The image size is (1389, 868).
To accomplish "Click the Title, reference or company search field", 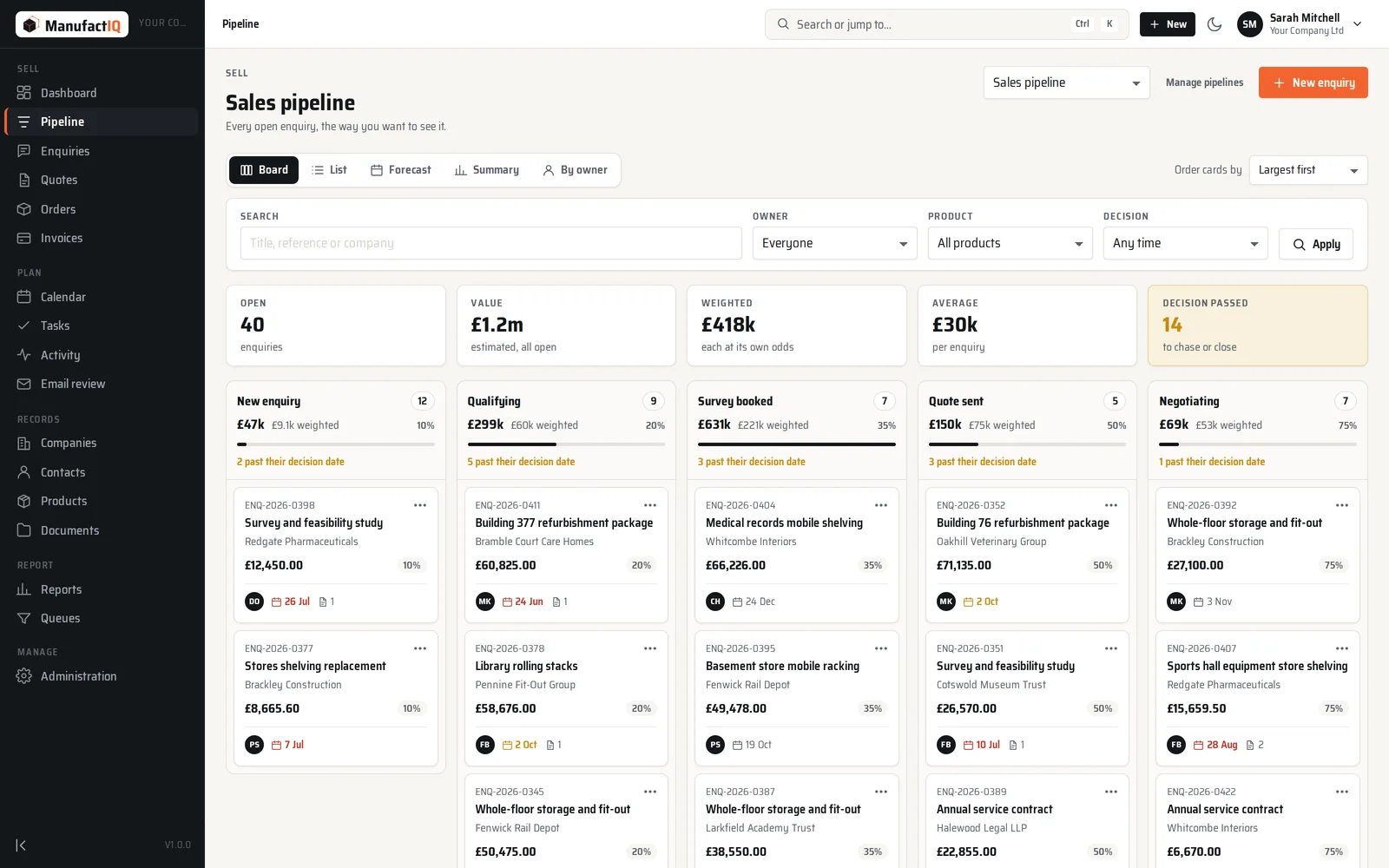I will (490, 243).
